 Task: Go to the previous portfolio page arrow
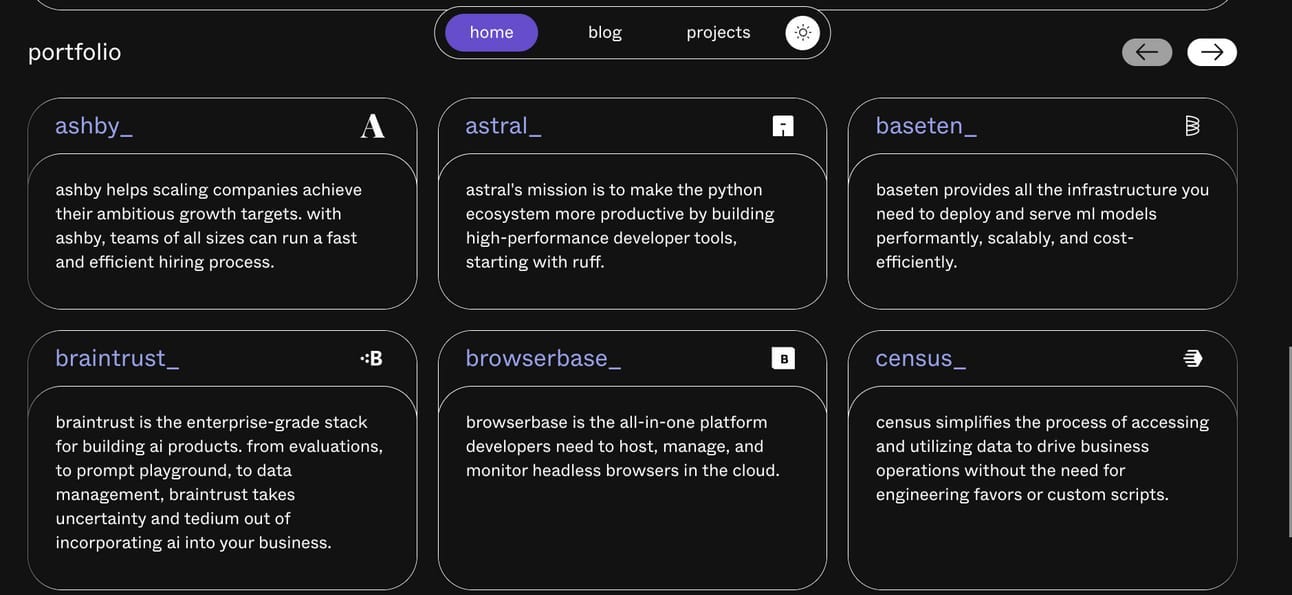(x=1147, y=52)
